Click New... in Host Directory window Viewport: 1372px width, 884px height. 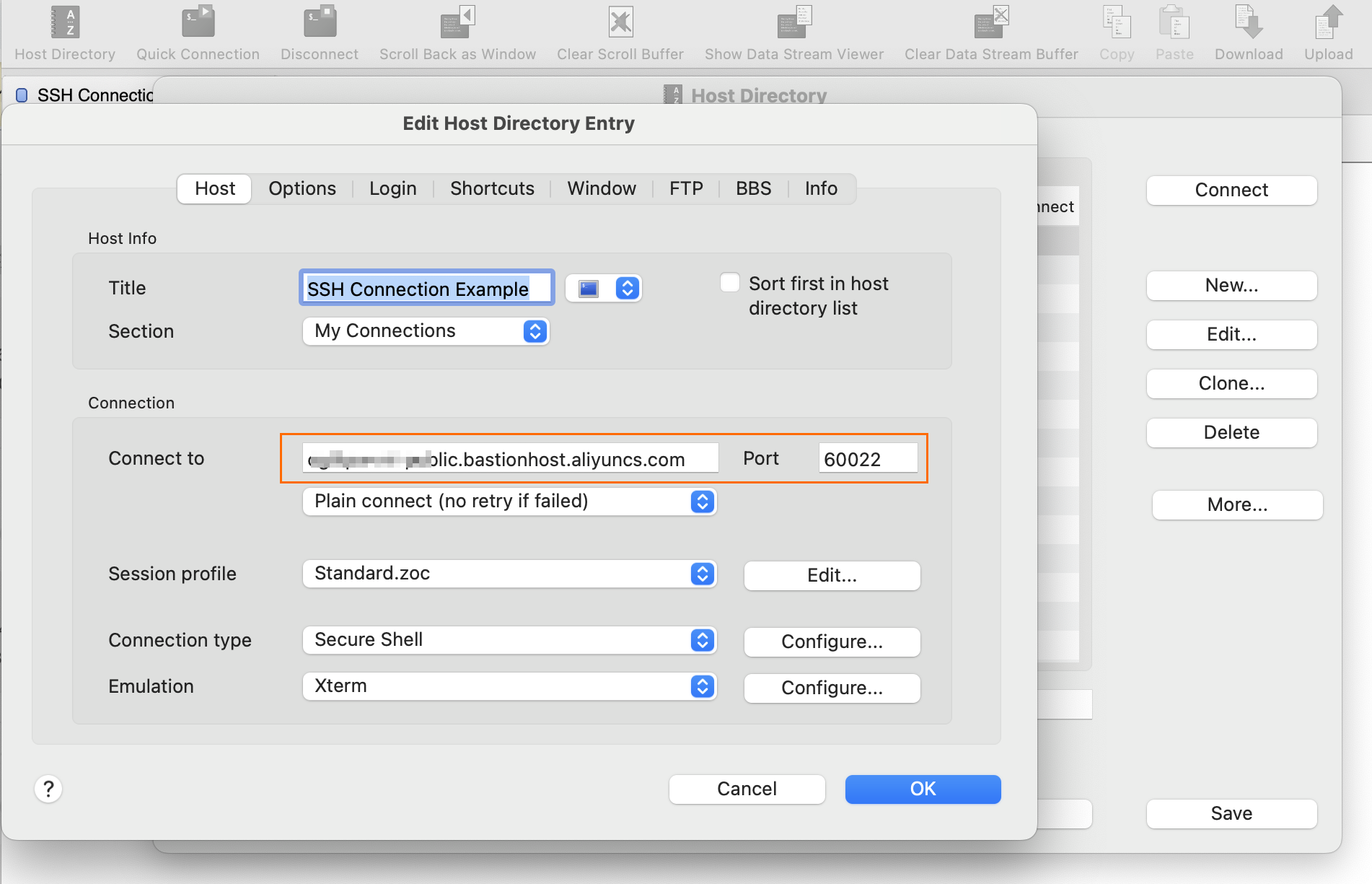tap(1232, 286)
